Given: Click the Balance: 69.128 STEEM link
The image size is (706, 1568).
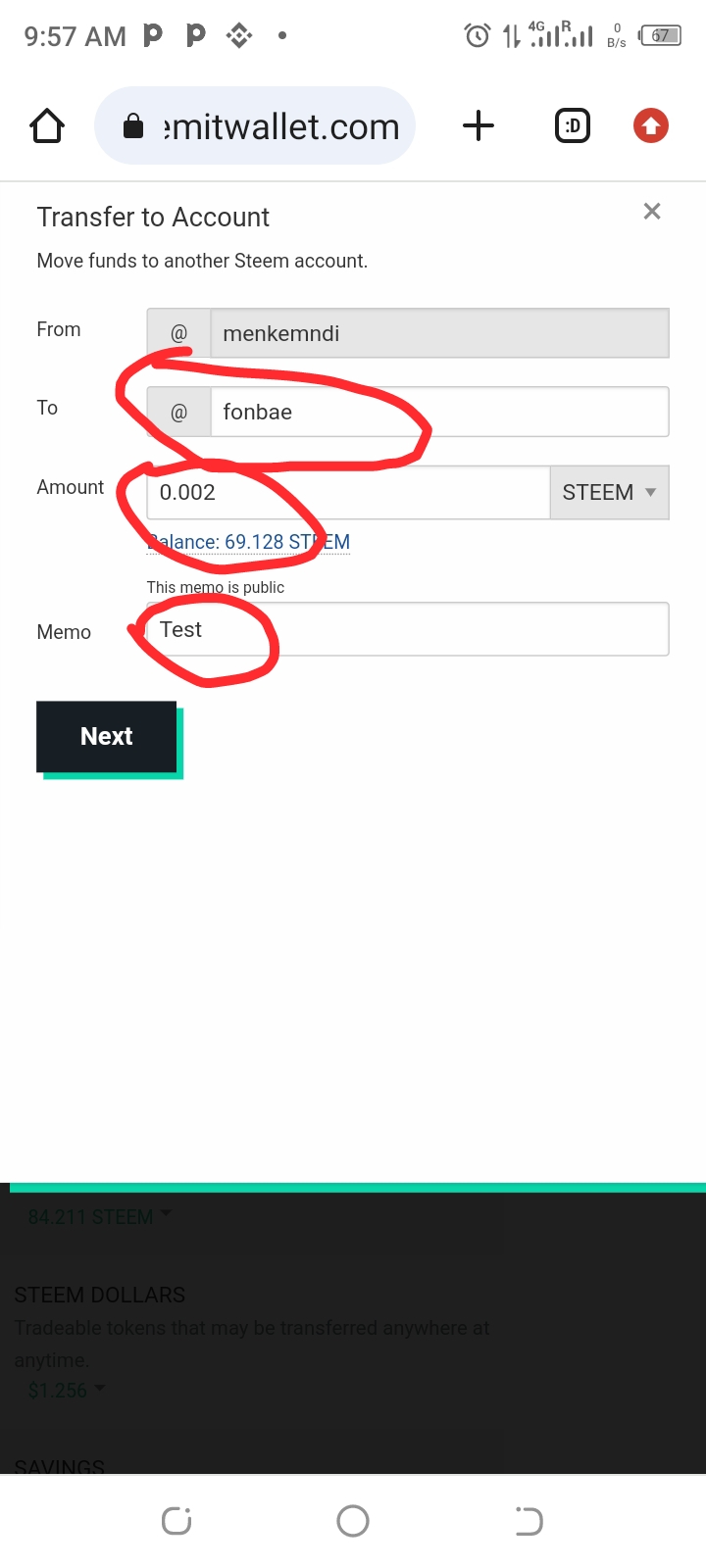Looking at the screenshot, I should [248, 542].
